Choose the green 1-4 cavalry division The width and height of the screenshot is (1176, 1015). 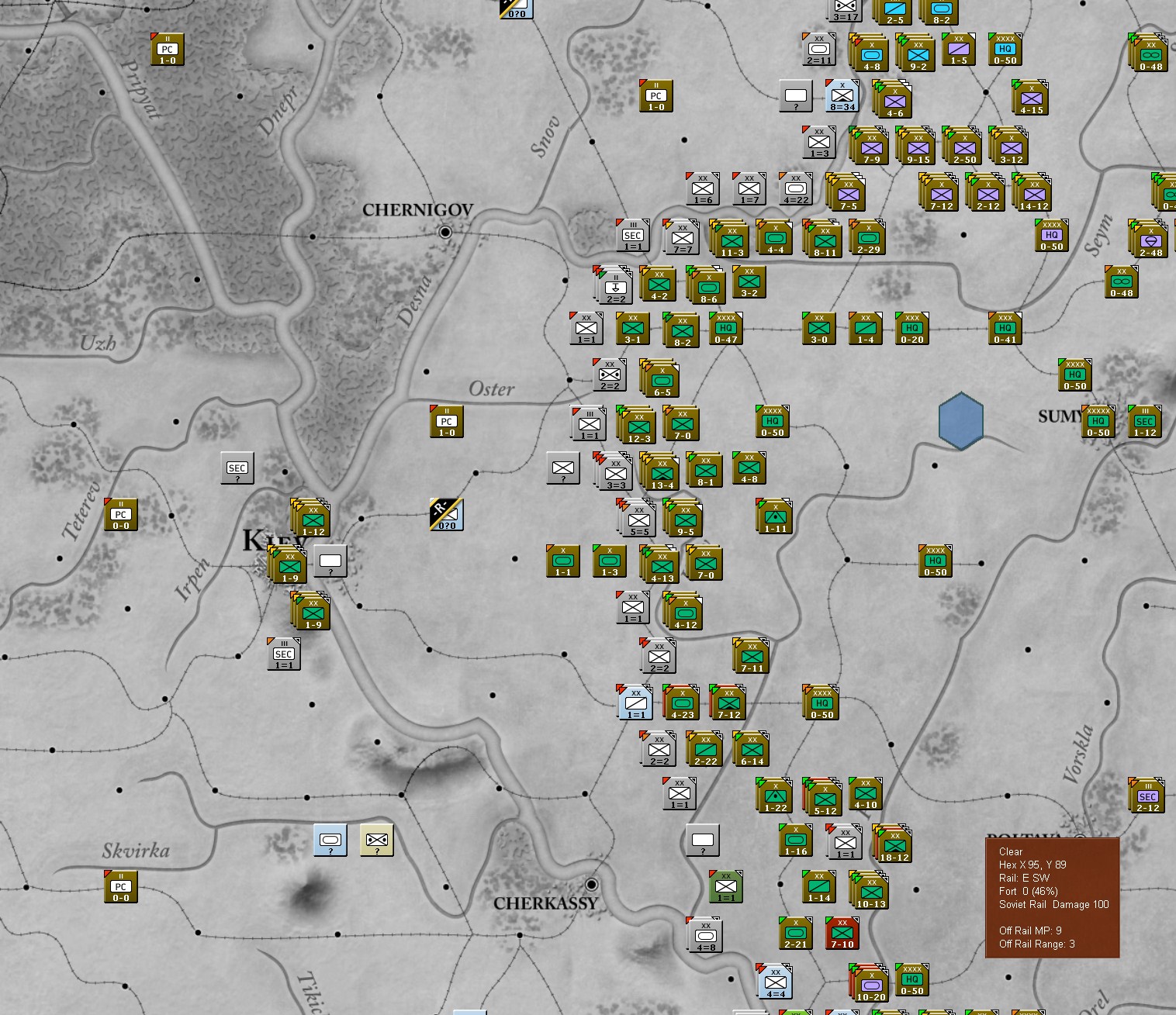pos(866,329)
